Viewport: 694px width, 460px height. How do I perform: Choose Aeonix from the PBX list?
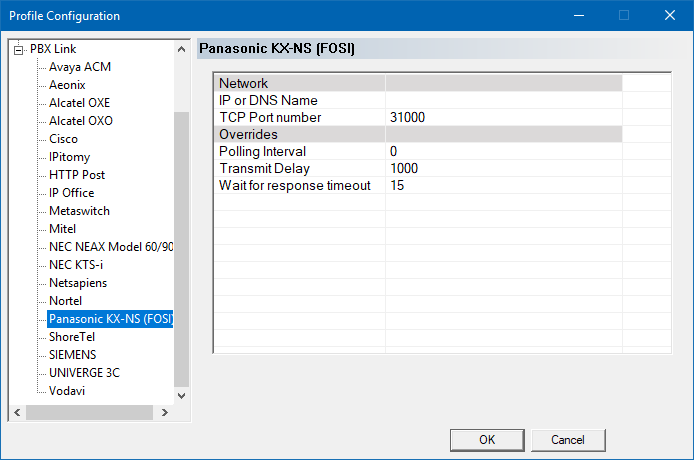pos(67,85)
